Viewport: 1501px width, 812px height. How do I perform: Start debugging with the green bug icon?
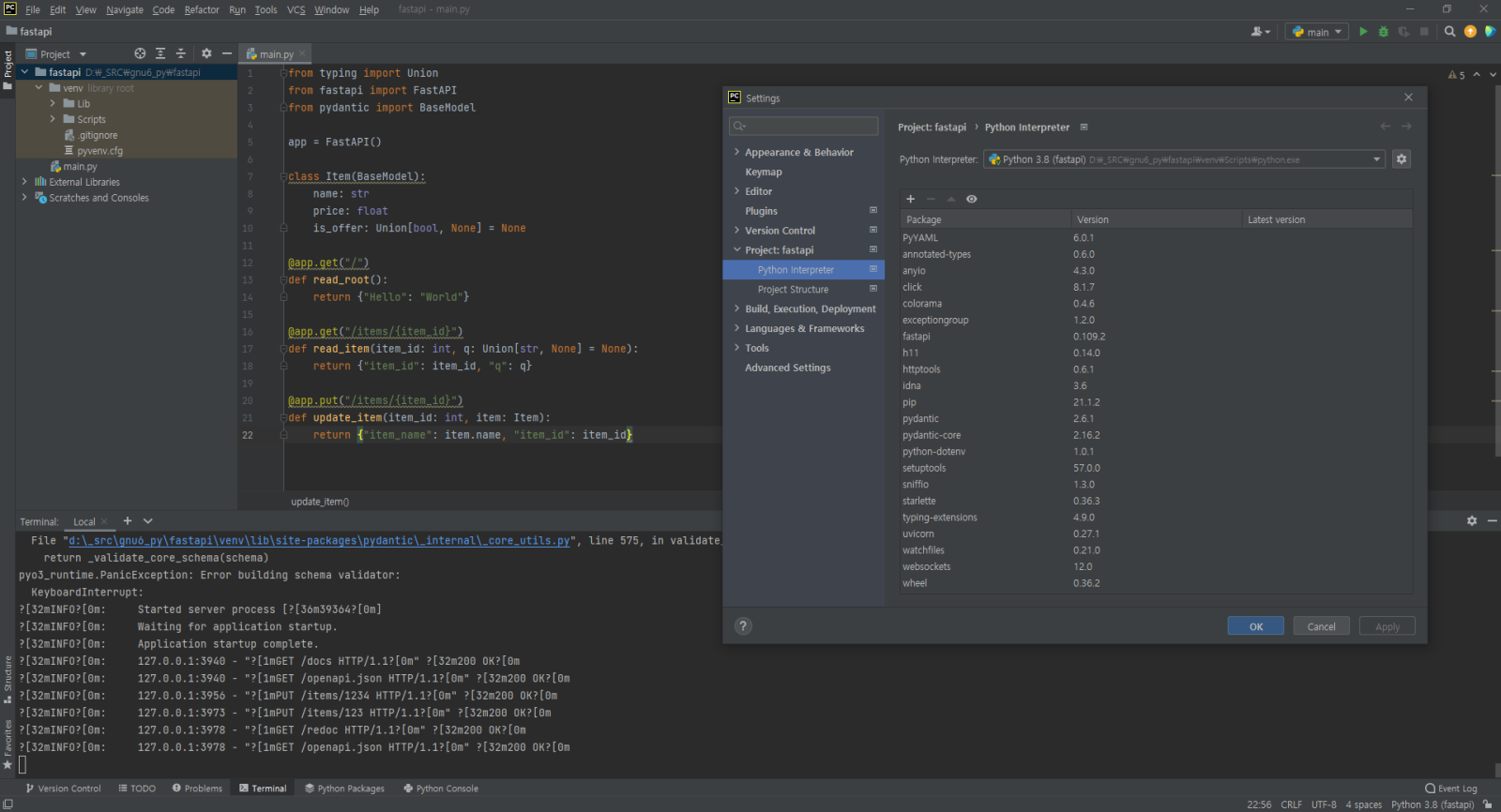pyautogui.click(x=1383, y=32)
